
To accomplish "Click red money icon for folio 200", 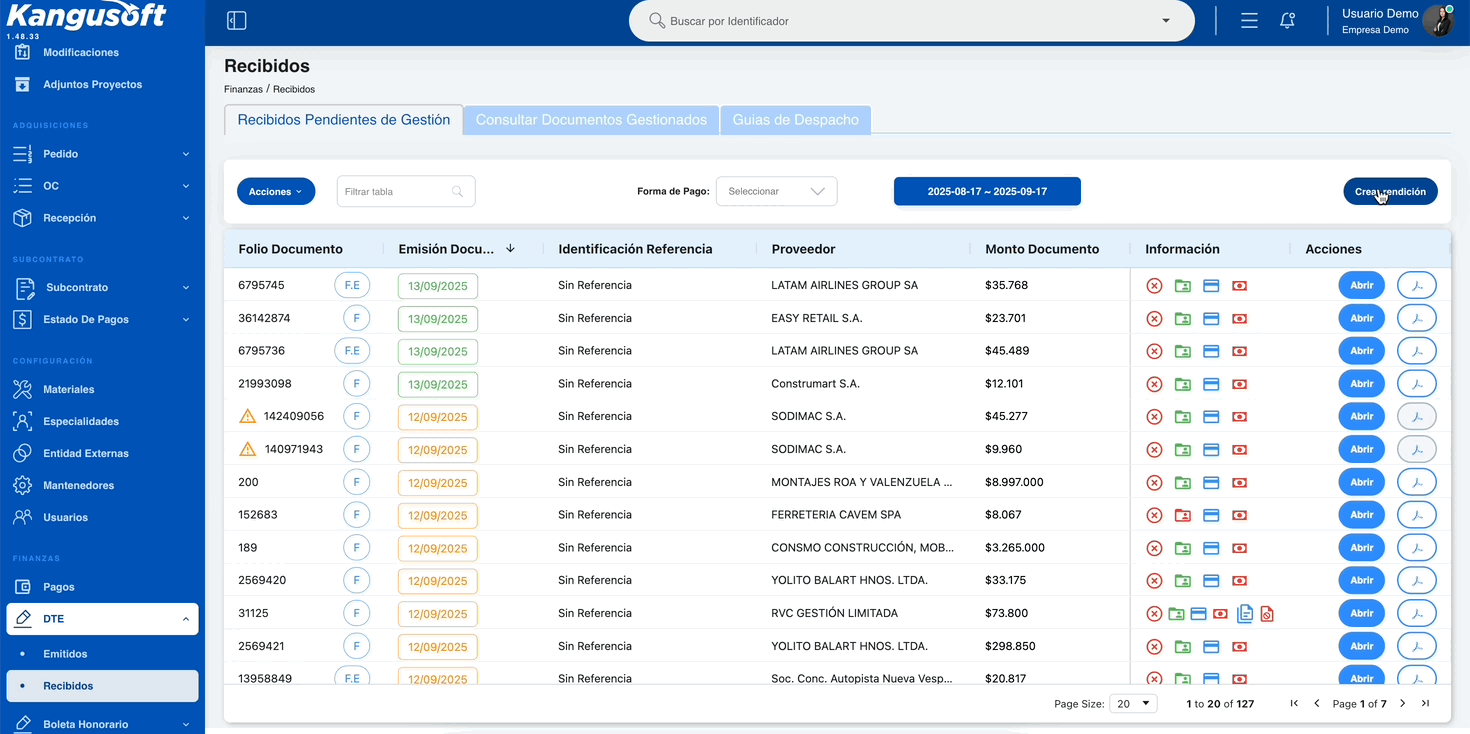I will click(1239, 483).
